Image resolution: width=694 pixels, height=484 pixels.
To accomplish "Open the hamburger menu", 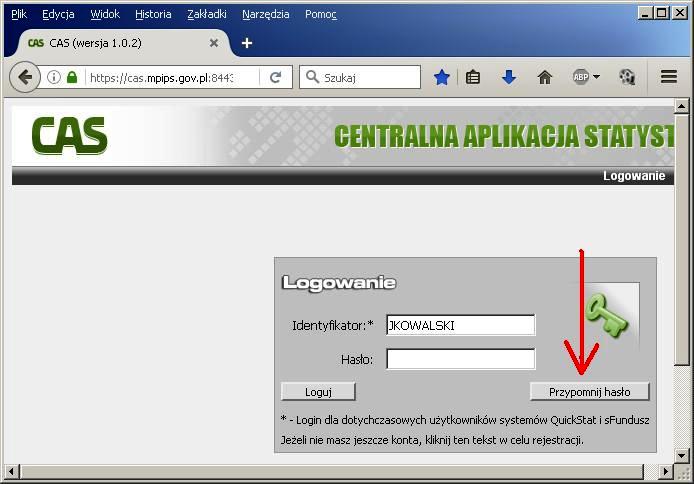I will pyautogui.click(x=669, y=77).
